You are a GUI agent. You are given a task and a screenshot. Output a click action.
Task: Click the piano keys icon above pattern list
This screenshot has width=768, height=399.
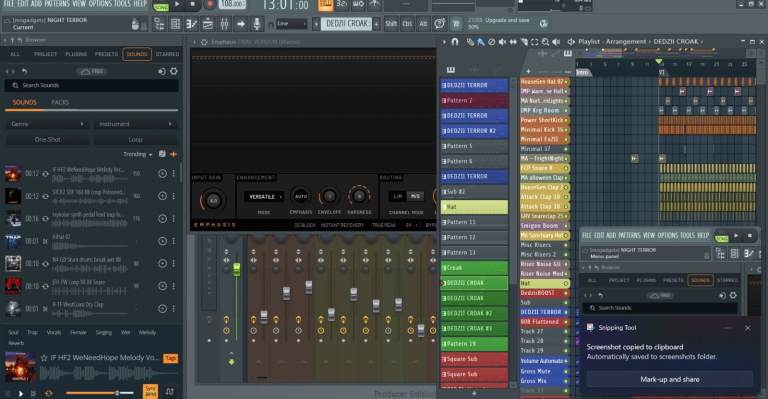coord(451,70)
